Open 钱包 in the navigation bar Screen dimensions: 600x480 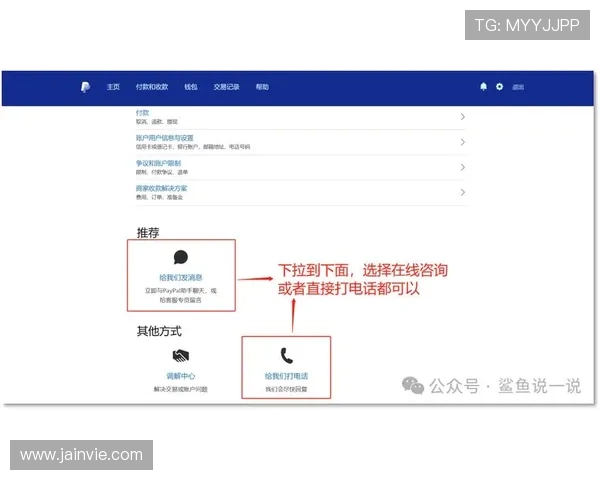[x=191, y=87]
